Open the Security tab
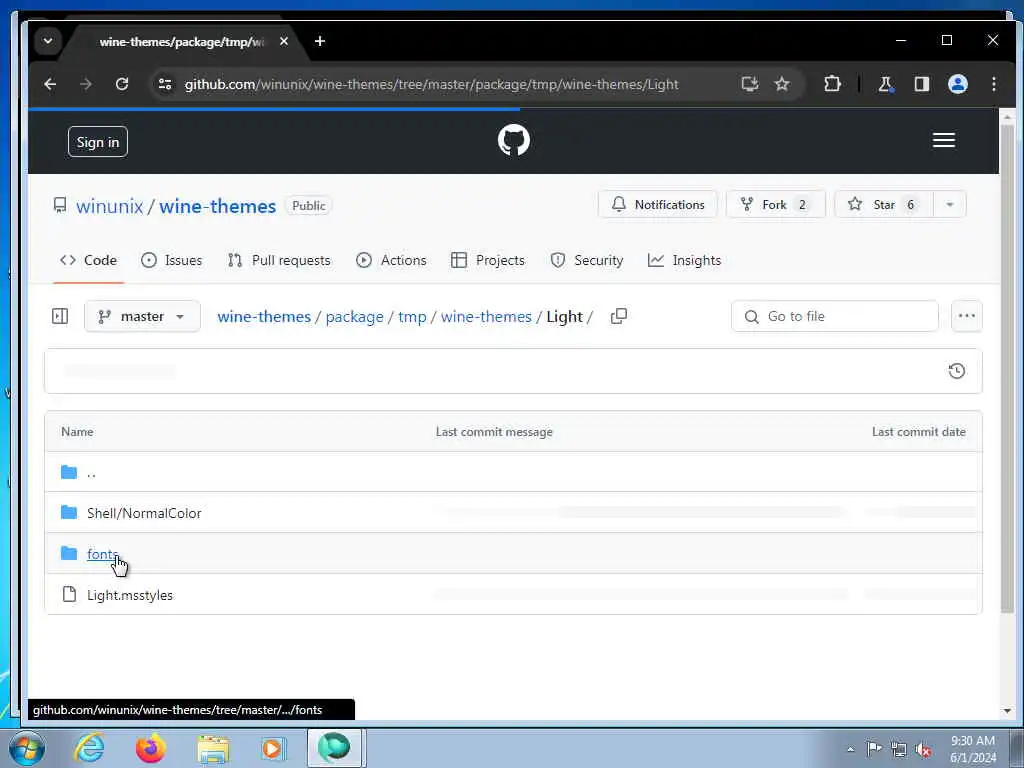Viewport: 1024px width, 768px height. (x=586, y=260)
